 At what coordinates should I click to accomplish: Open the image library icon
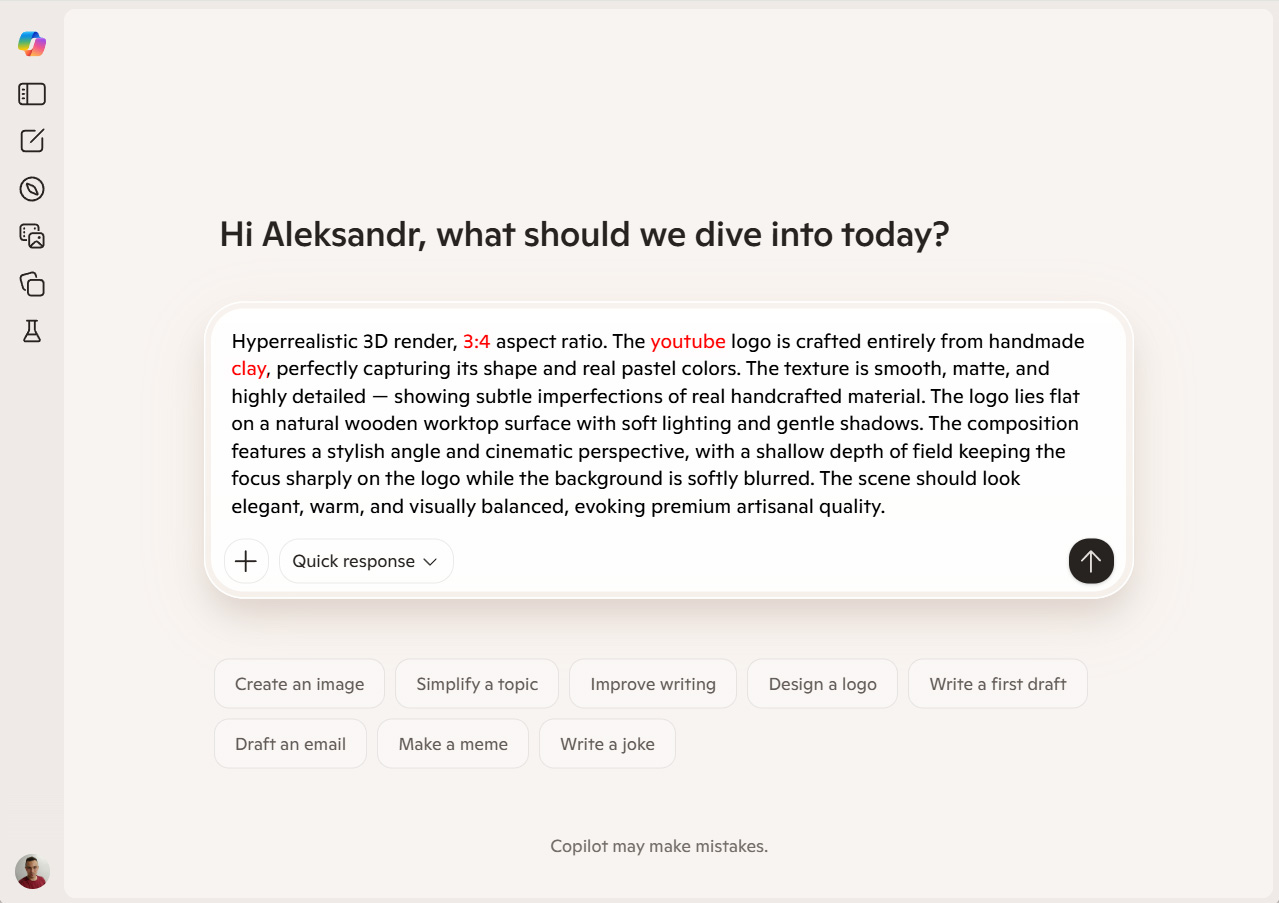32,236
